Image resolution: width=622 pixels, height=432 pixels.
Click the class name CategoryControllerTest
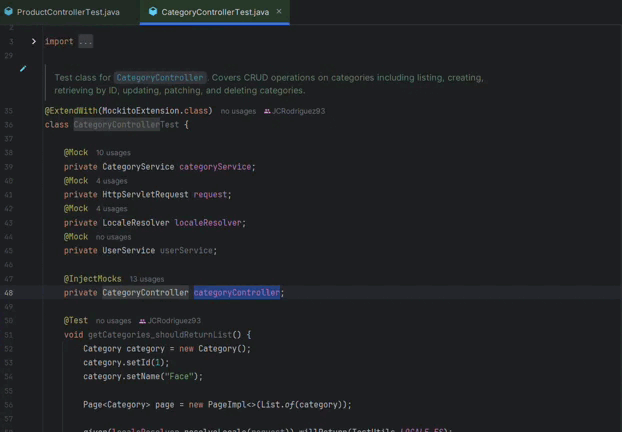click(126, 125)
